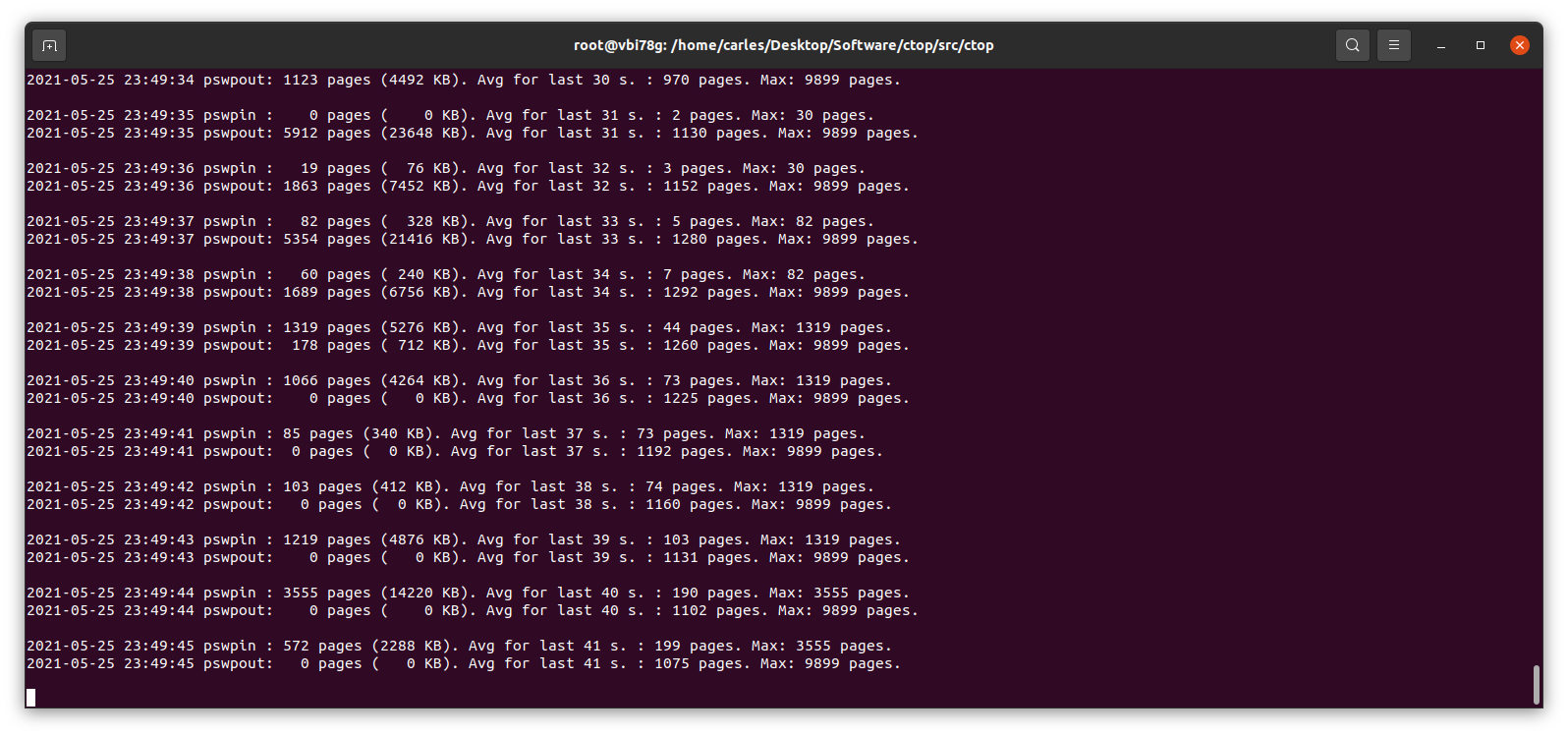
Task: Open a new terminal tab
Action: [50, 45]
